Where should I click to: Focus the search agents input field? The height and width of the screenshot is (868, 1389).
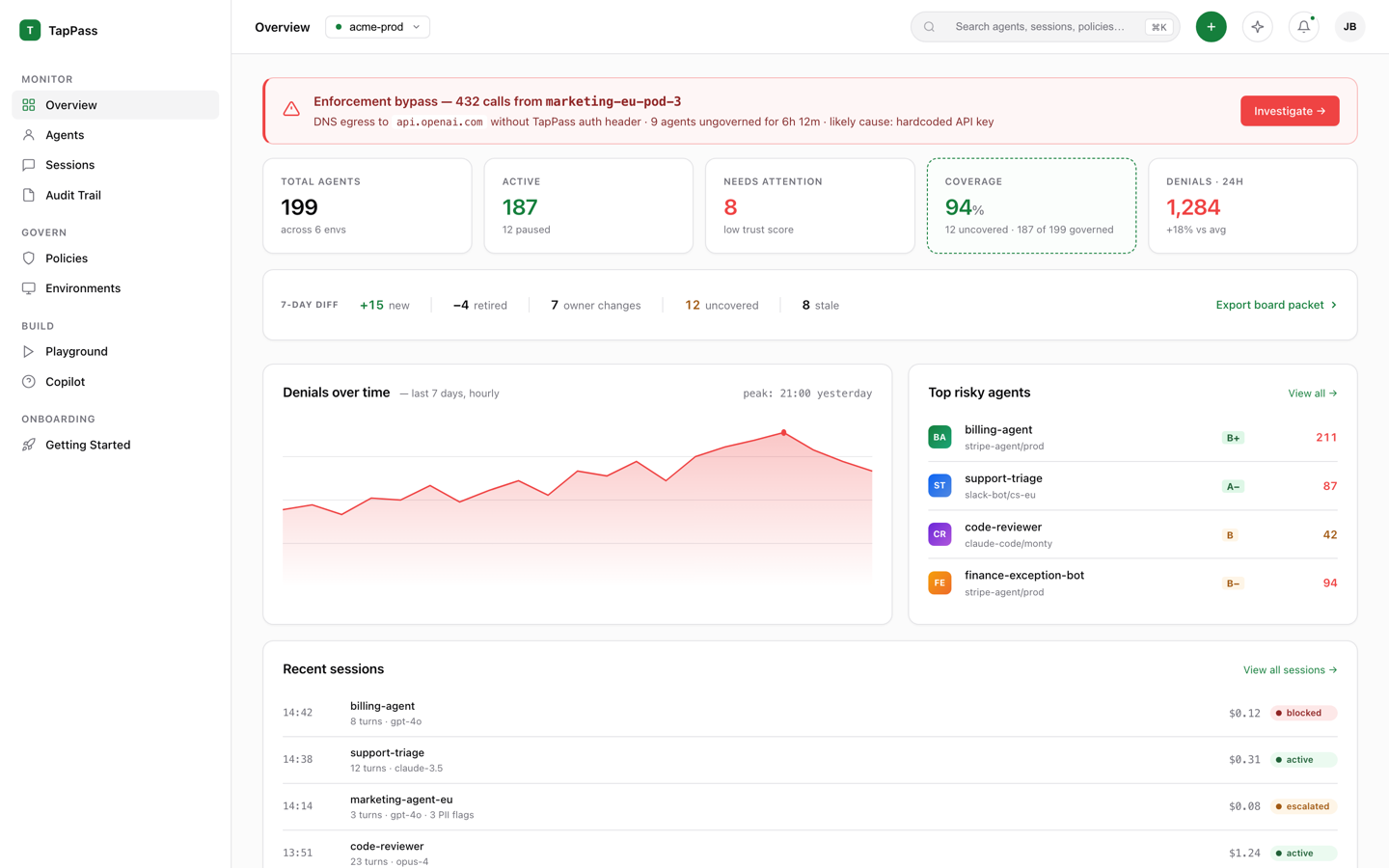click(1046, 27)
